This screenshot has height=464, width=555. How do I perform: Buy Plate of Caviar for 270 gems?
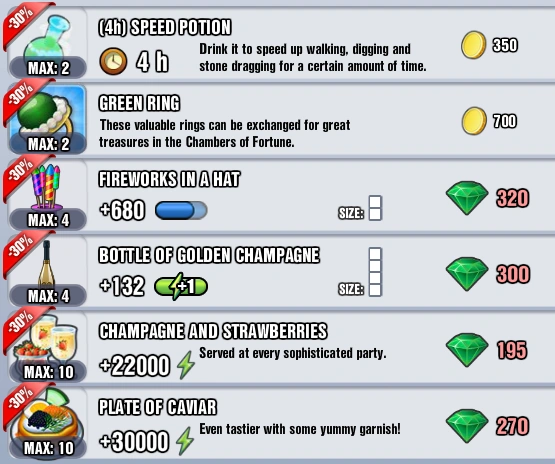coord(488,426)
